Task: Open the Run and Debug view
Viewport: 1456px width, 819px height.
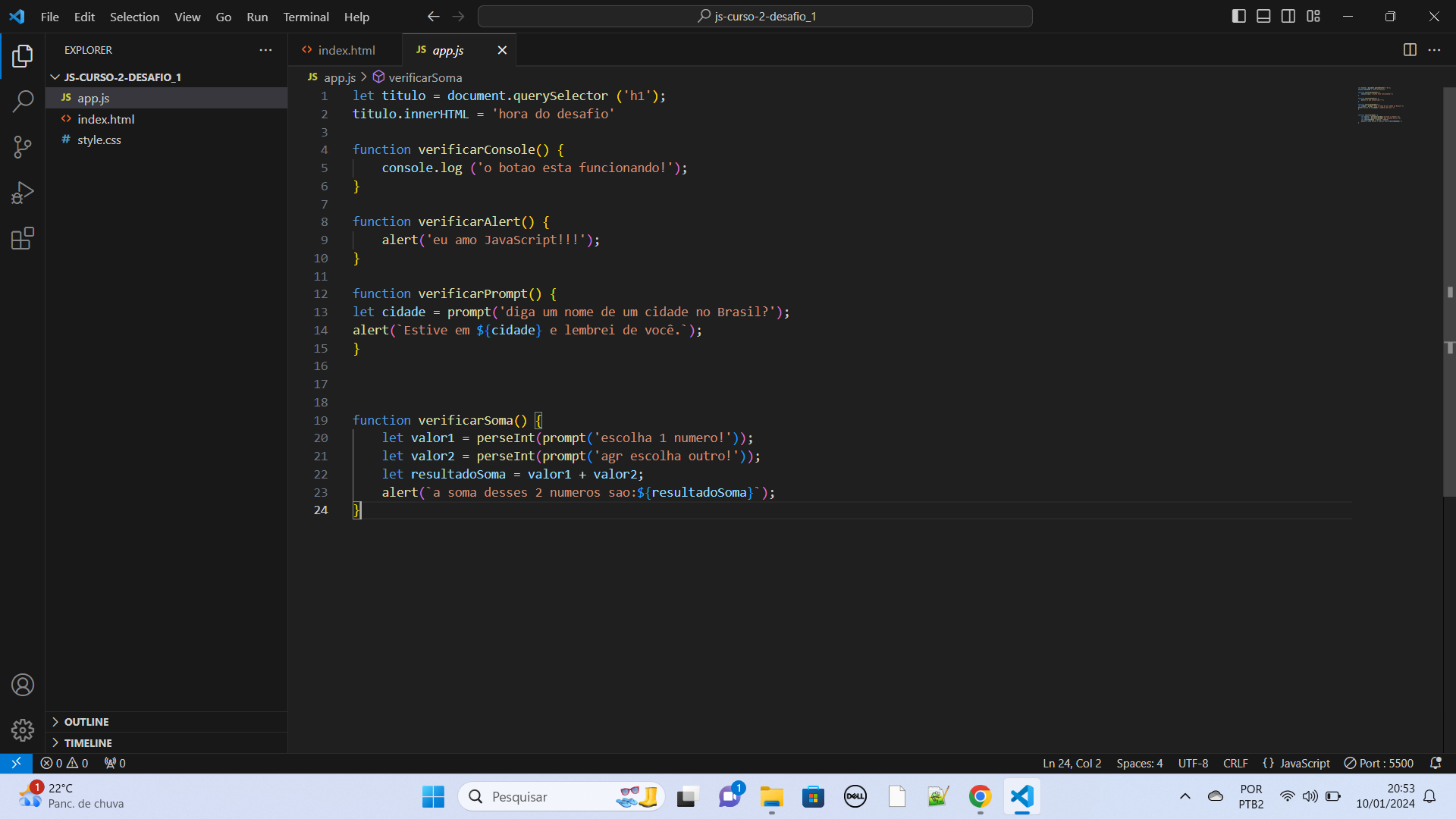Action: tap(23, 193)
